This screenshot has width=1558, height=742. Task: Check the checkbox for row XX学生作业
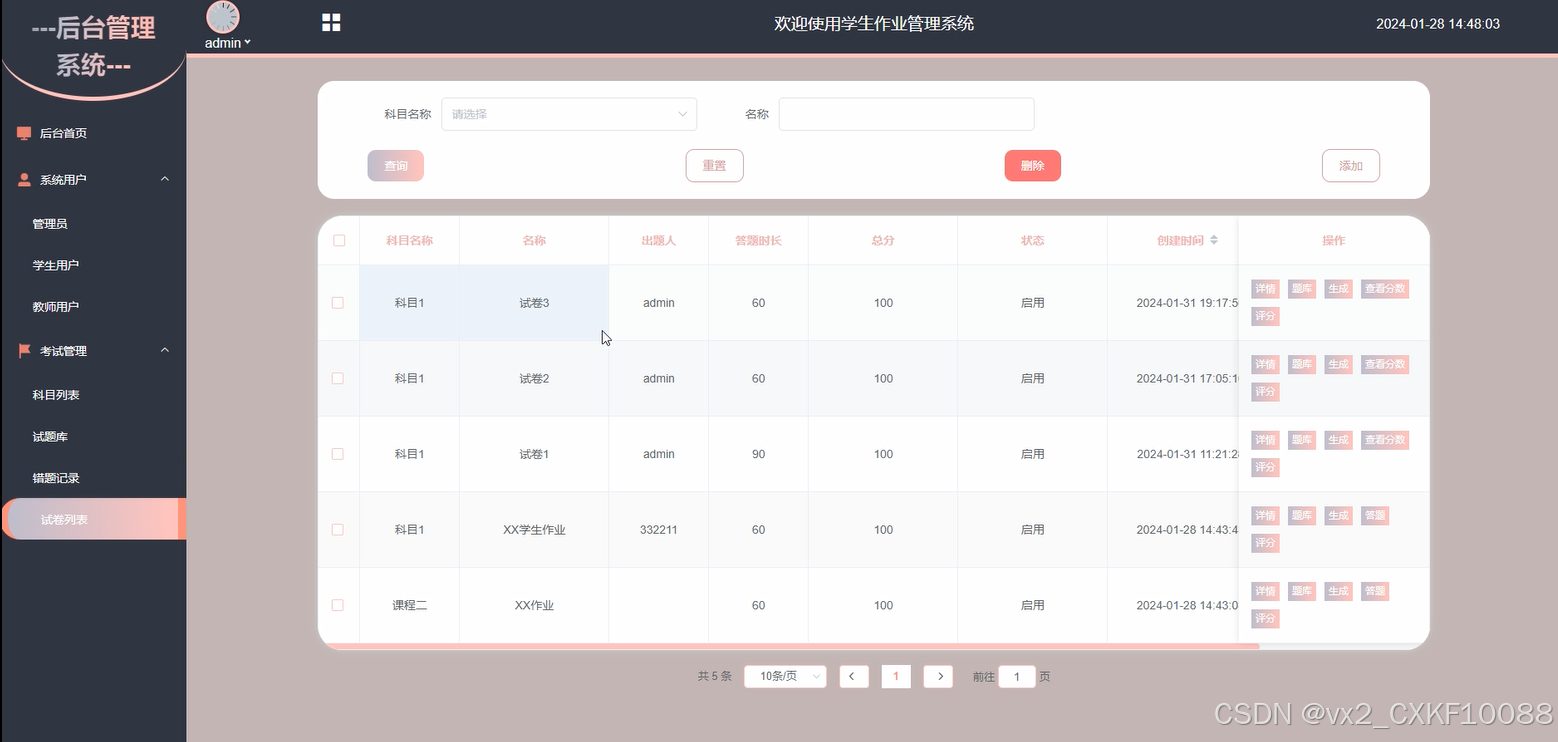coord(338,529)
